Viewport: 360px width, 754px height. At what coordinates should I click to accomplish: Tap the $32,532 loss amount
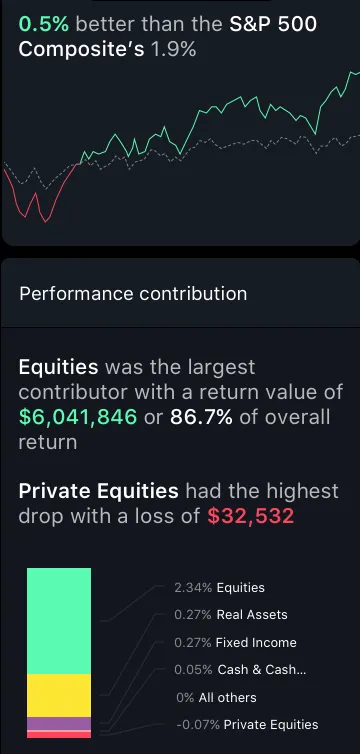click(250, 516)
